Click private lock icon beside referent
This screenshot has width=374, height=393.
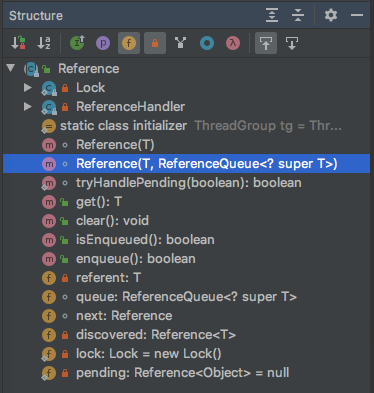tap(65, 278)
